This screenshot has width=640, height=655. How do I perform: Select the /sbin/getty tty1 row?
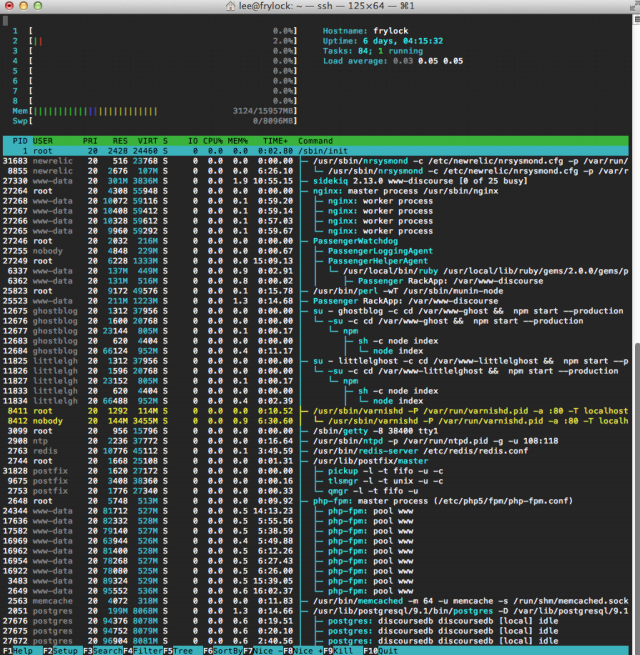point(315,431)
